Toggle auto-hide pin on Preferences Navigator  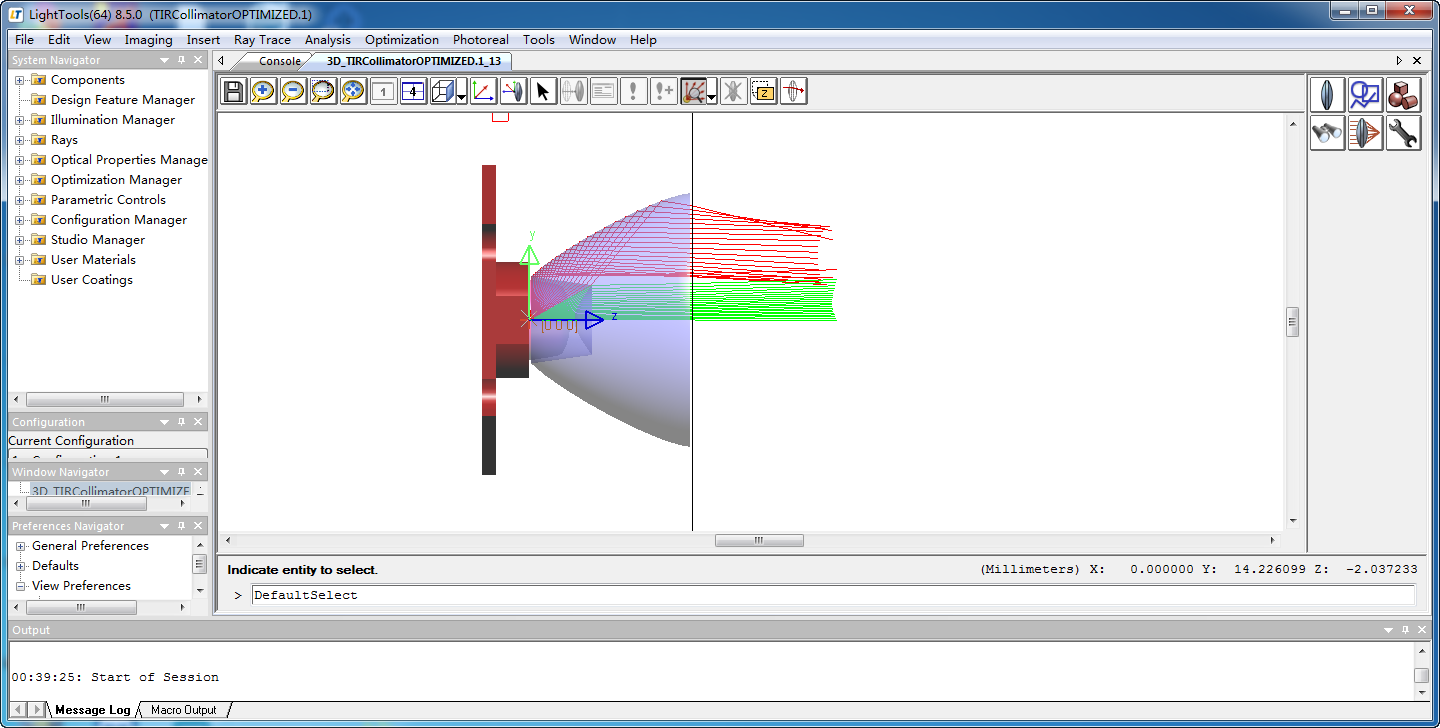[182, 526]
